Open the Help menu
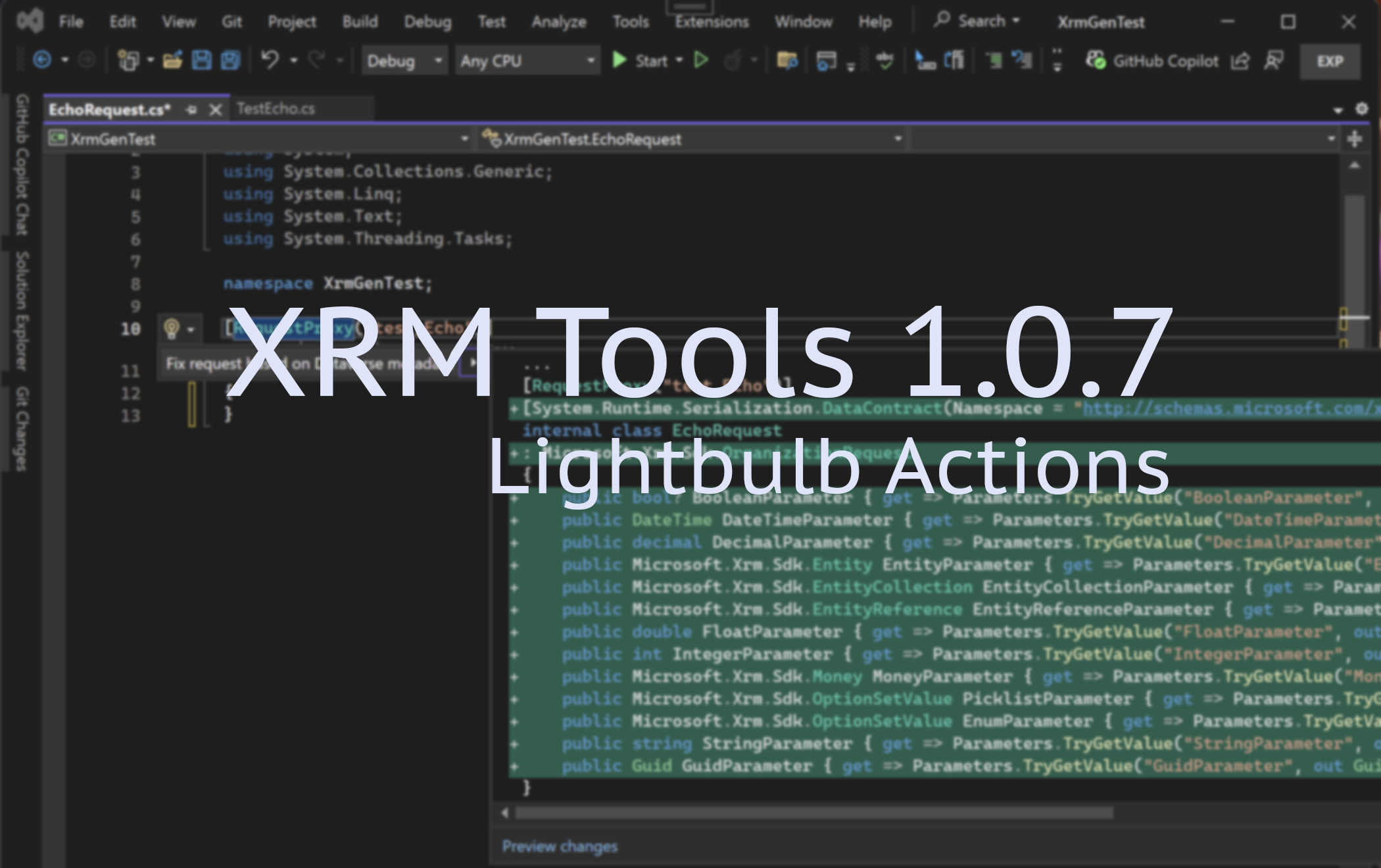Viewport: 1381px width, 868px height. [x=875, y=22]
